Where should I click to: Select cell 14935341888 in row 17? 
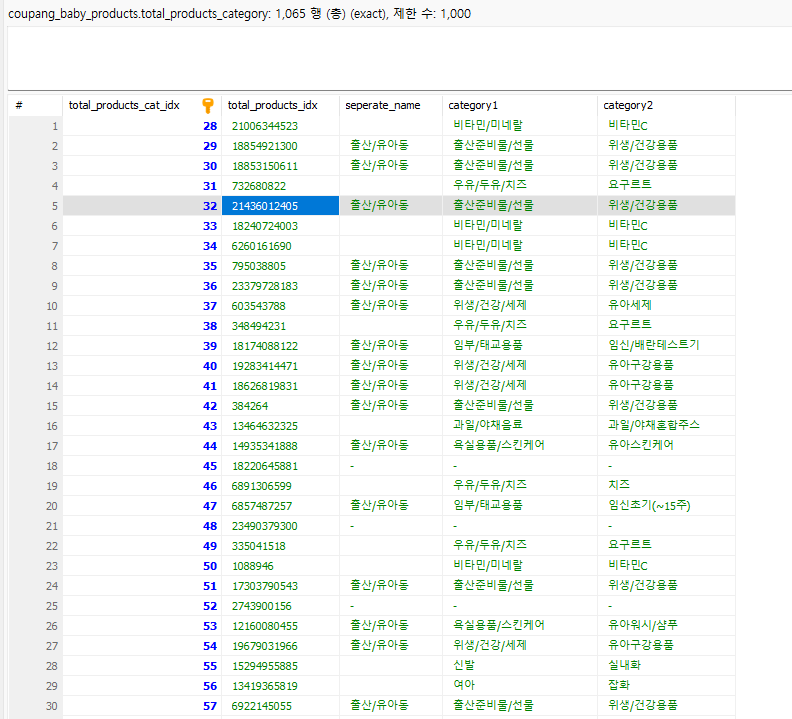[280, 446]
